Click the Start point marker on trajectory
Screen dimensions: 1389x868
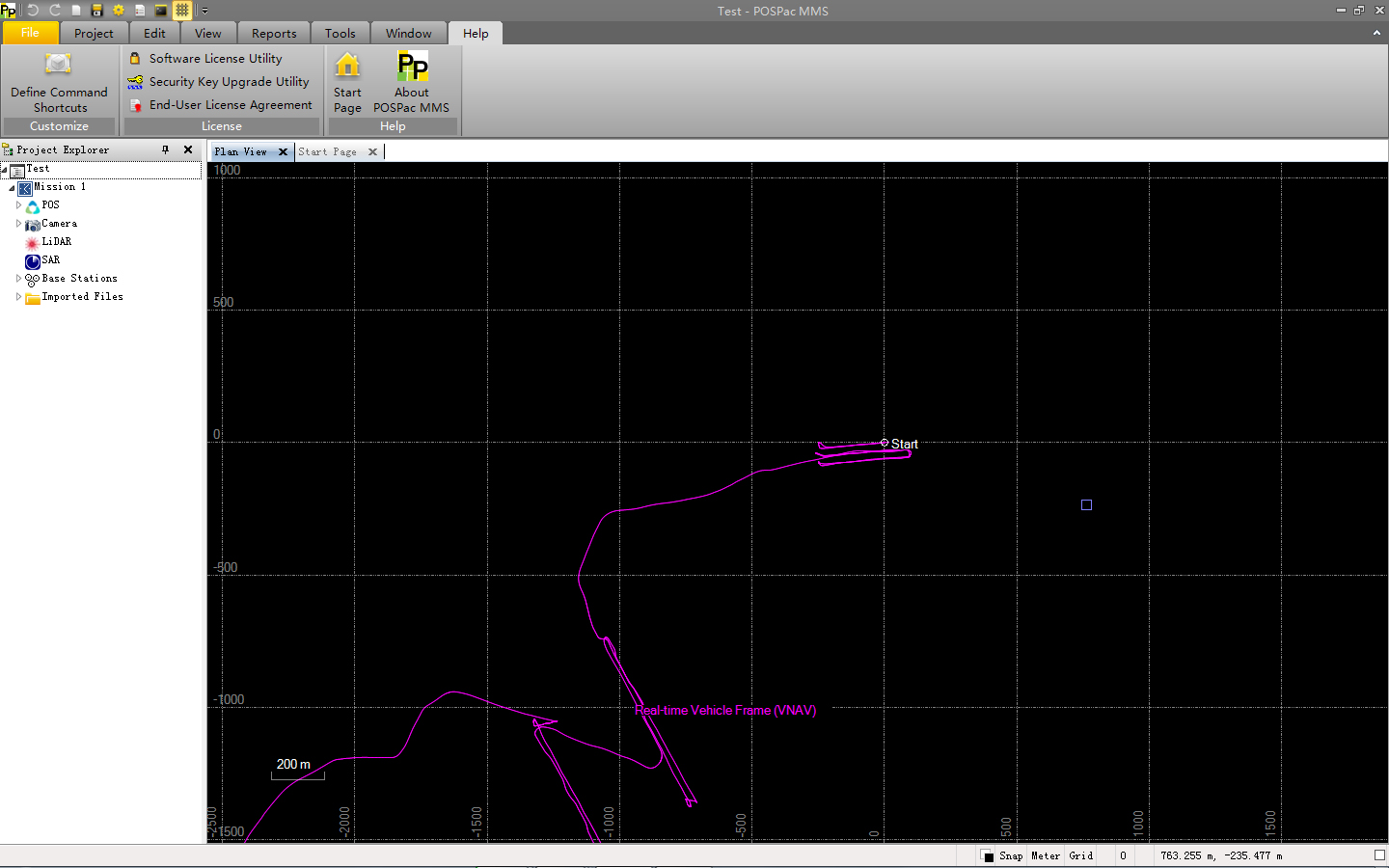(885, 443)
